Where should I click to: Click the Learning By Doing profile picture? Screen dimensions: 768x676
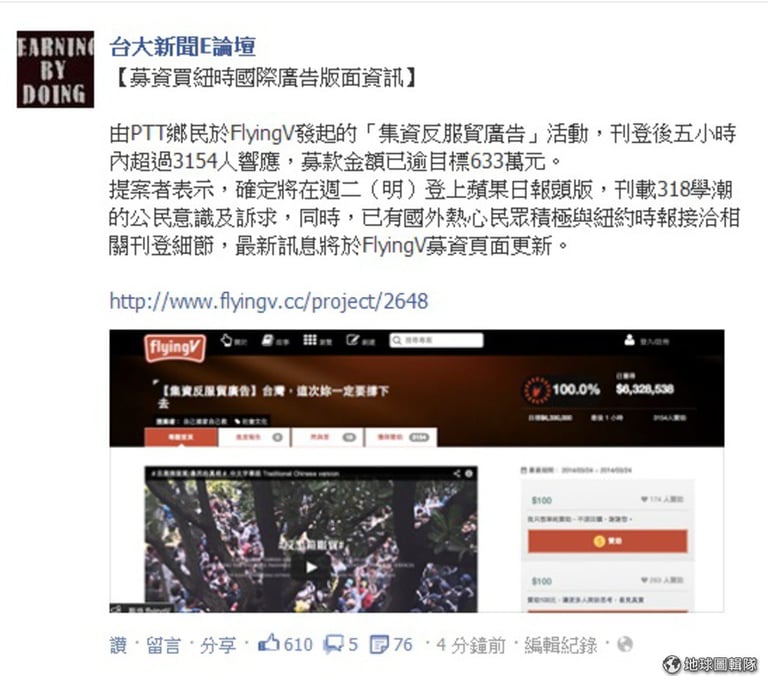pos(55,69)
